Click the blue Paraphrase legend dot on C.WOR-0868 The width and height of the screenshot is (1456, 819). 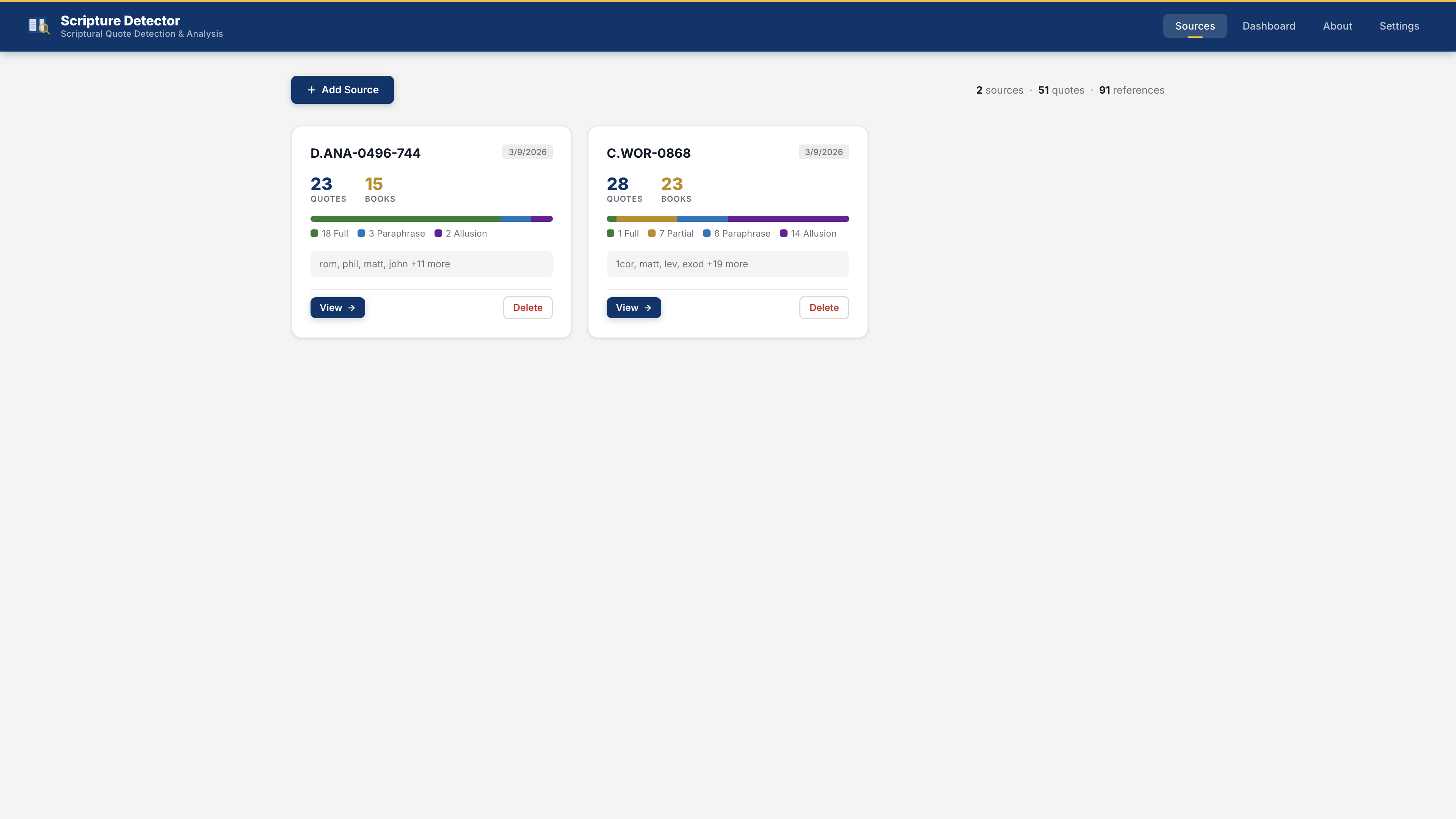click(x=706, y=233)
